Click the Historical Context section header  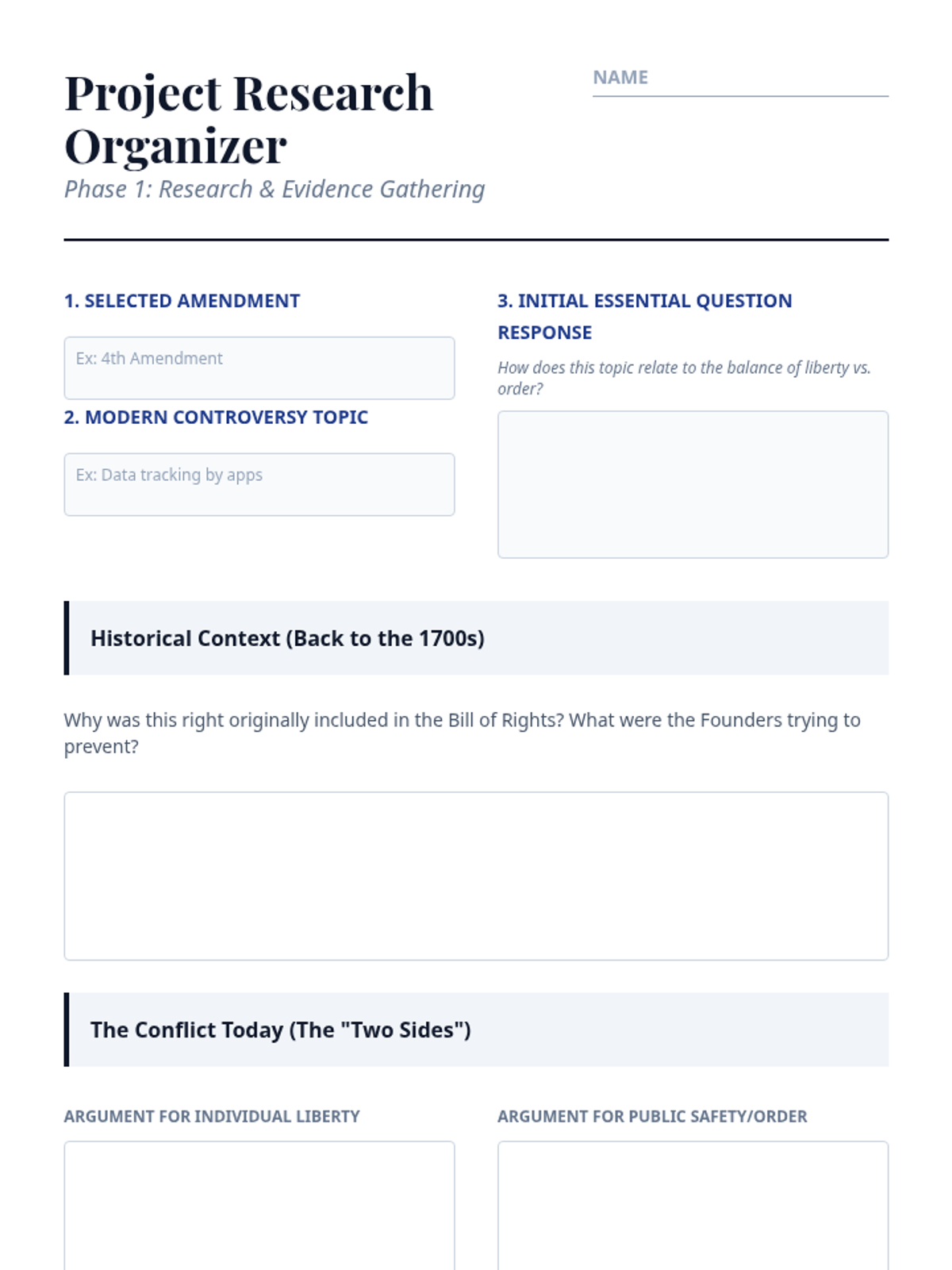click(476, 638)
